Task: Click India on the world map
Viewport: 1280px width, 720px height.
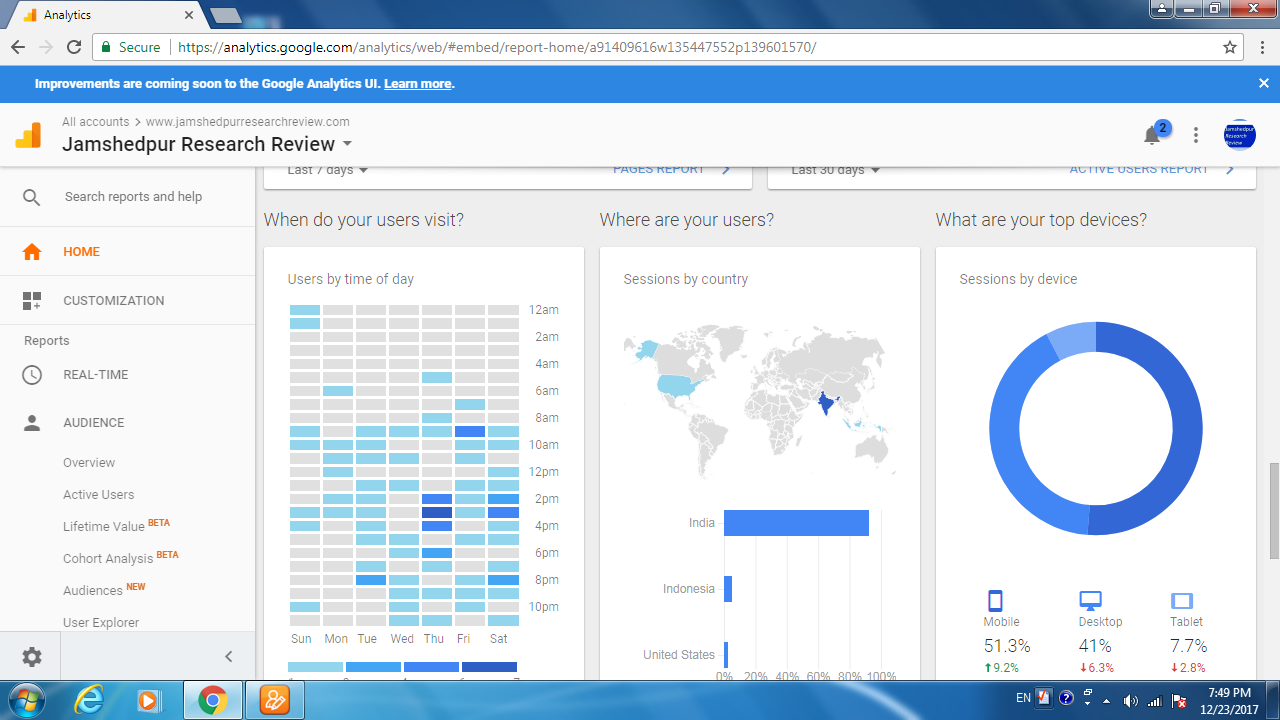Action: pyautogui.click(x=826, y=404)
